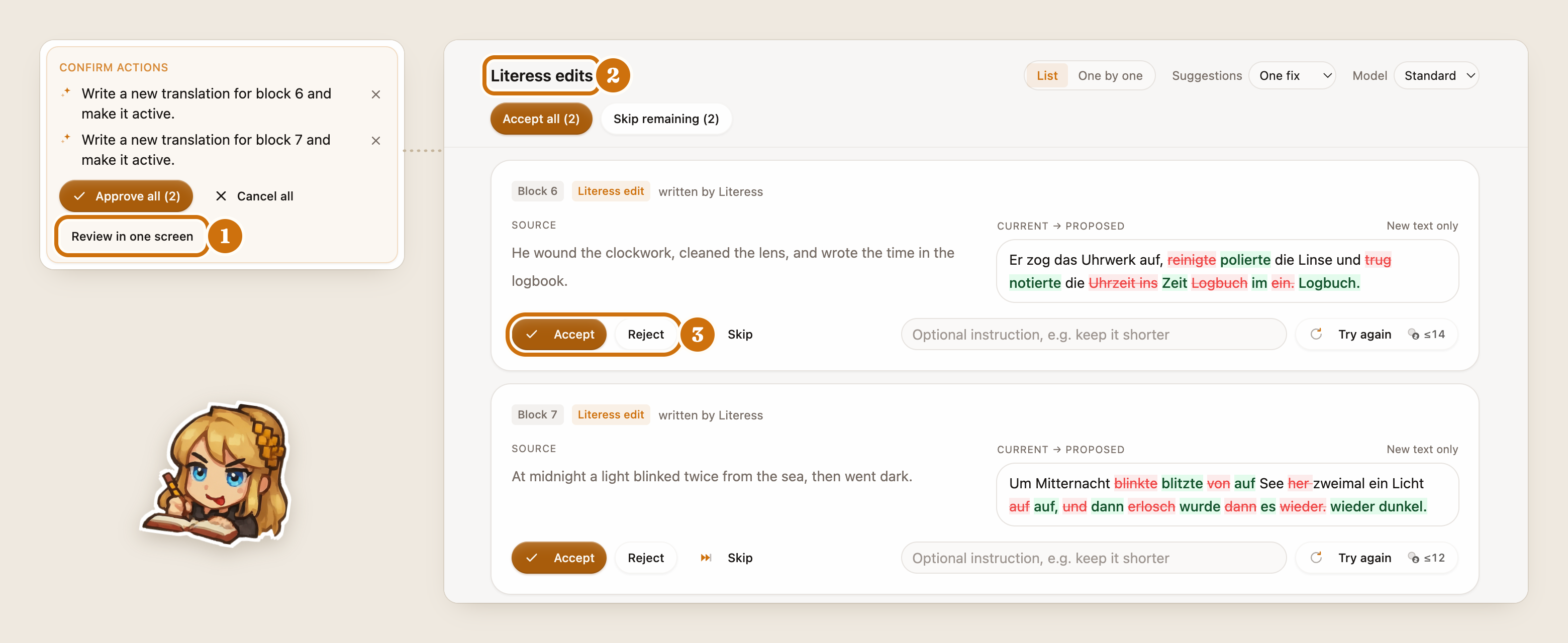Click the Block 7 proposed German text
The image size is (1568, 643).
click(x=1227, y=495)
